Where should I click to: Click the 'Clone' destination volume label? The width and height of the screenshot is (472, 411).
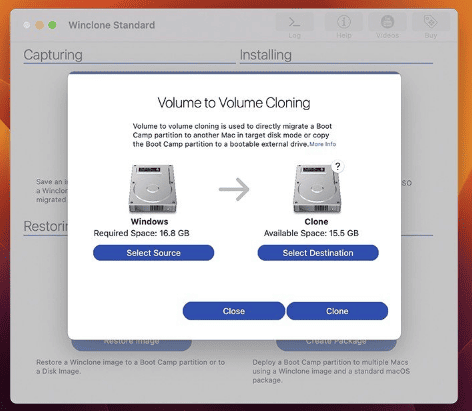pos(316,222)
